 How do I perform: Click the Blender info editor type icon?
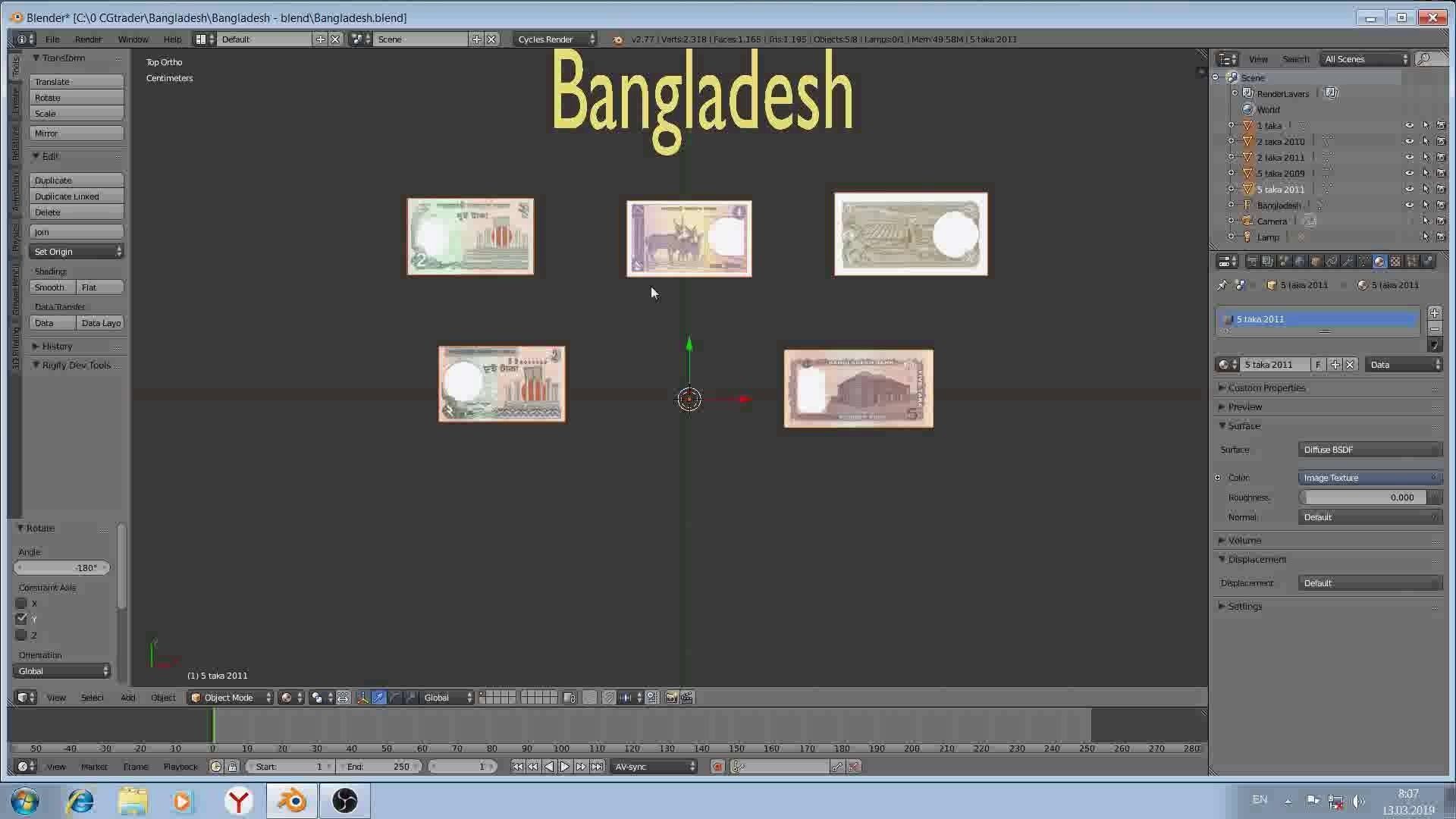click(x=25, y=39)
